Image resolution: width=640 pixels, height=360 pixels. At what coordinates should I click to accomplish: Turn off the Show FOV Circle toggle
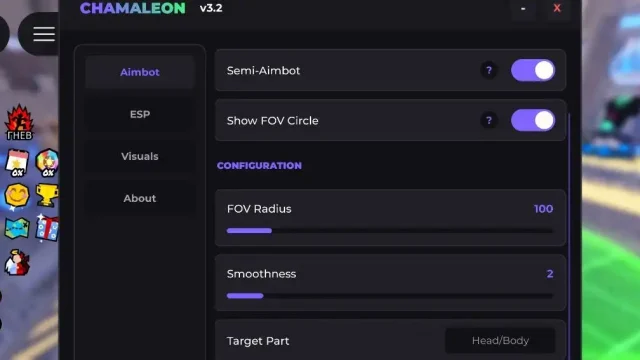pyautogui.click(x=533, y=120)
